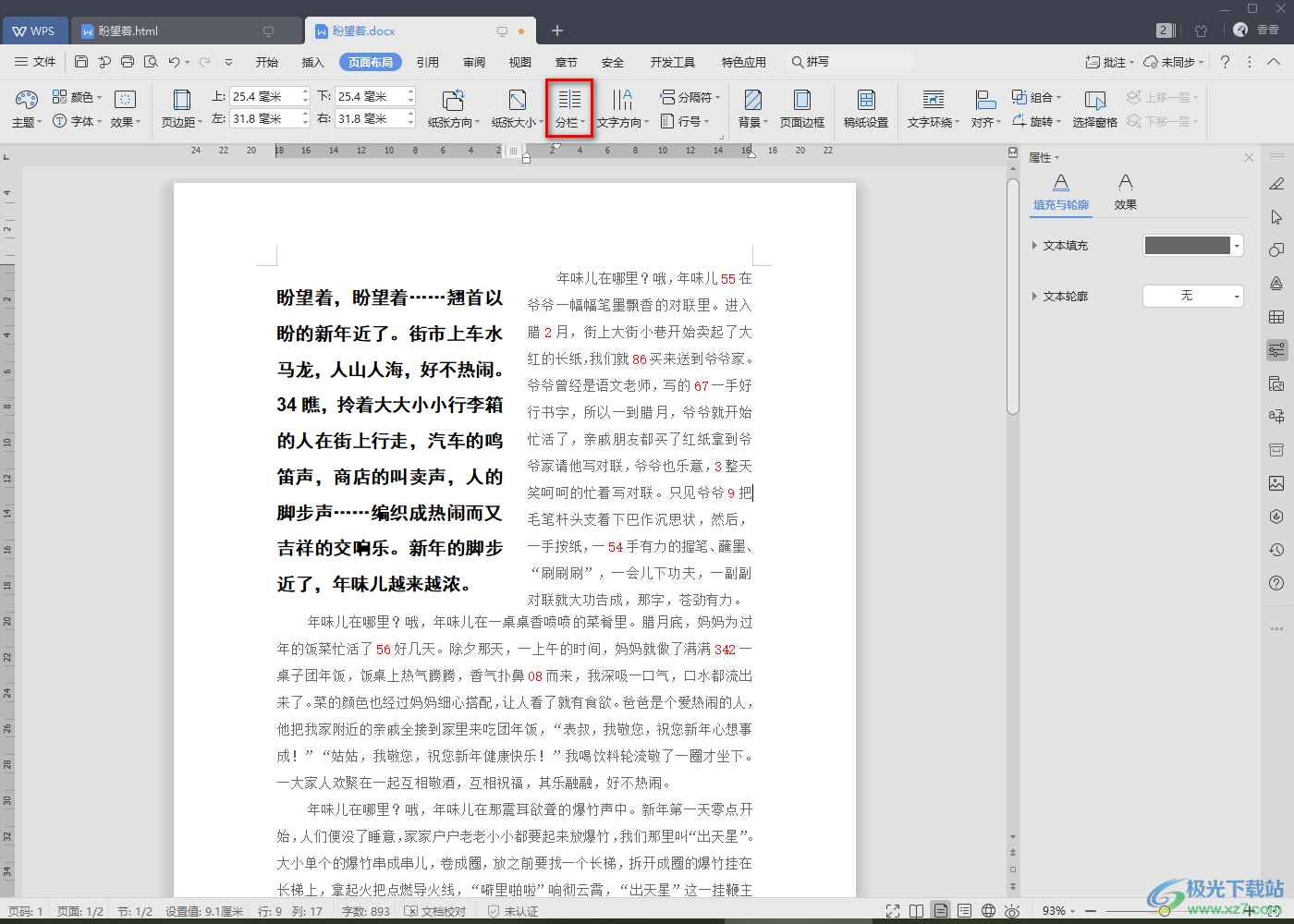Open the 页面边框 page border dialog
1294x924 pixels.
[802, 108]
